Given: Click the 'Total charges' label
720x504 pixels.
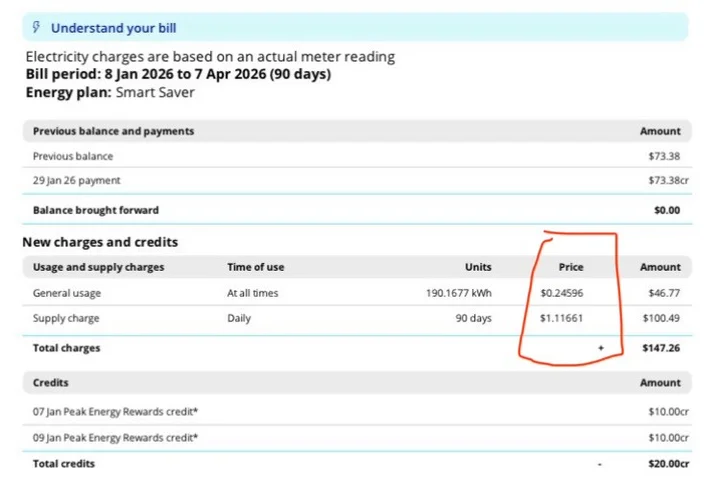Looking at the screenshot, I should [x=67, y=348].
